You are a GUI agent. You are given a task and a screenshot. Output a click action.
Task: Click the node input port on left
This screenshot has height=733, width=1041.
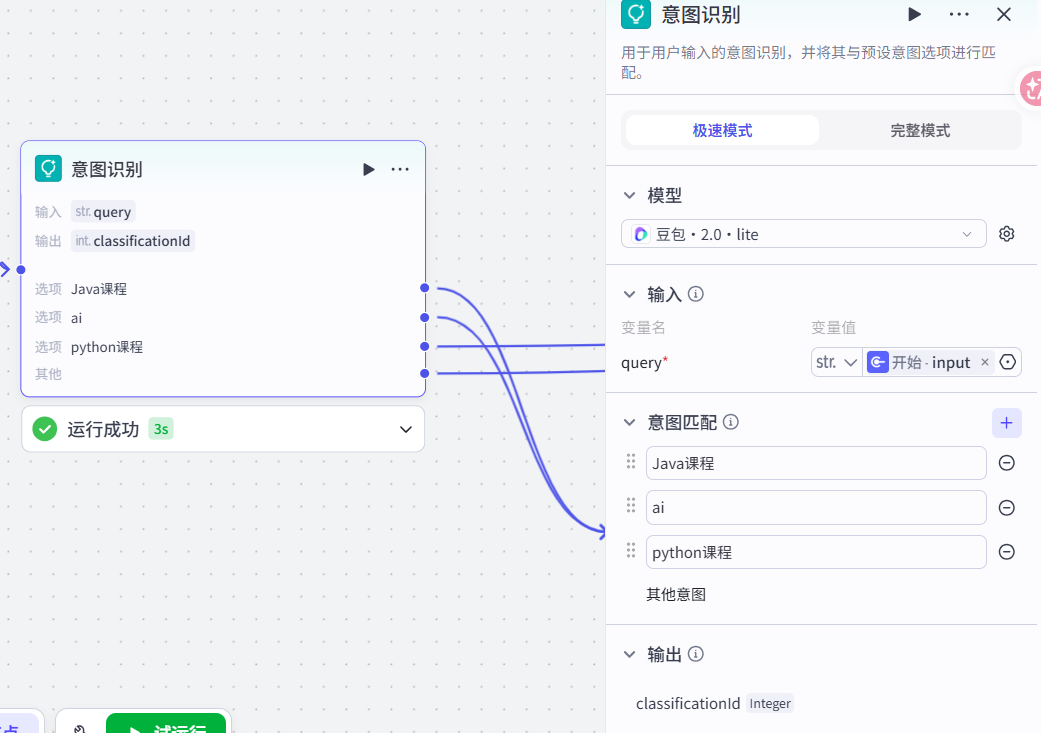tap(21, 270)
